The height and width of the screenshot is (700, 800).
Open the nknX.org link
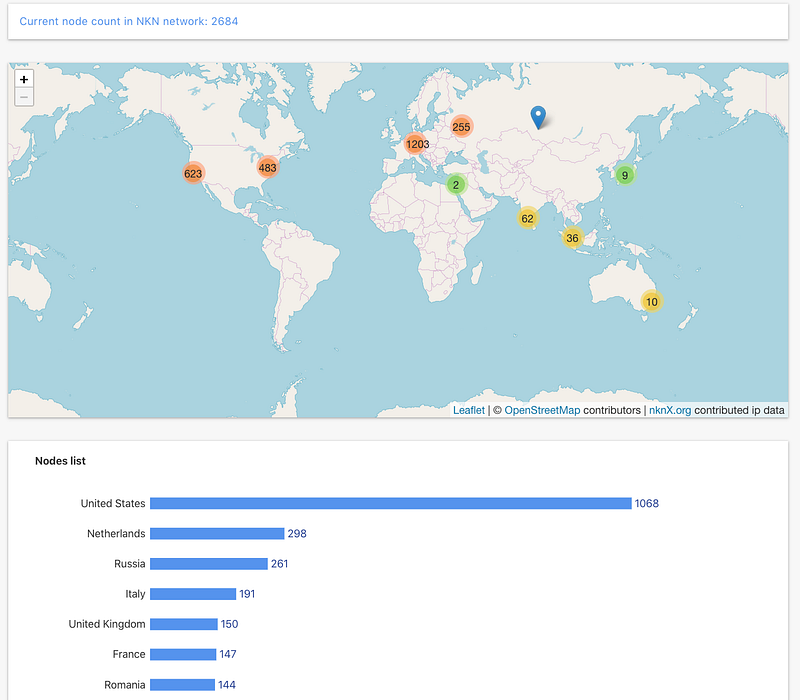pos(669,410)
